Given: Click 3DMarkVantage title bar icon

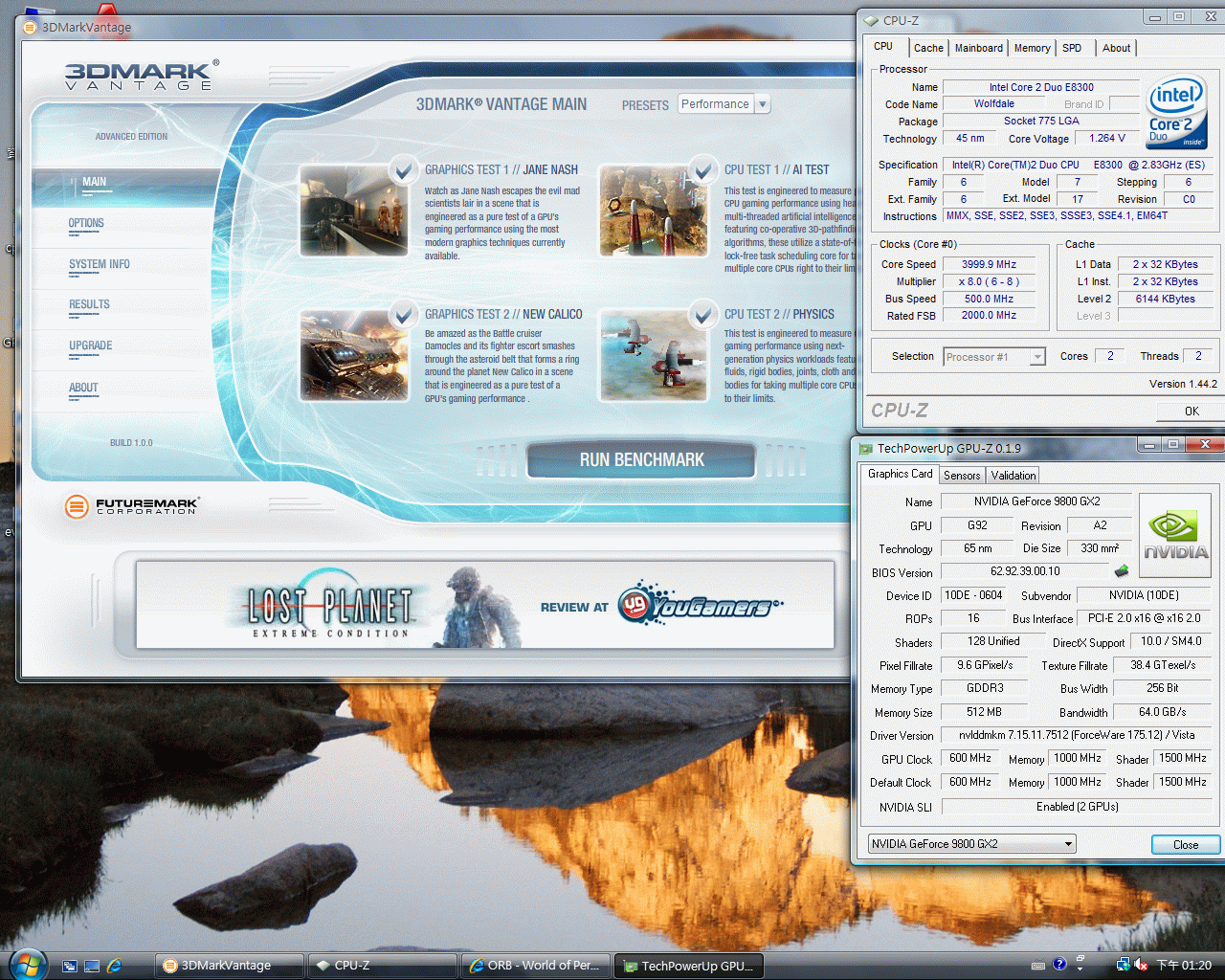Looking at the screenshot, I should 30,27.
